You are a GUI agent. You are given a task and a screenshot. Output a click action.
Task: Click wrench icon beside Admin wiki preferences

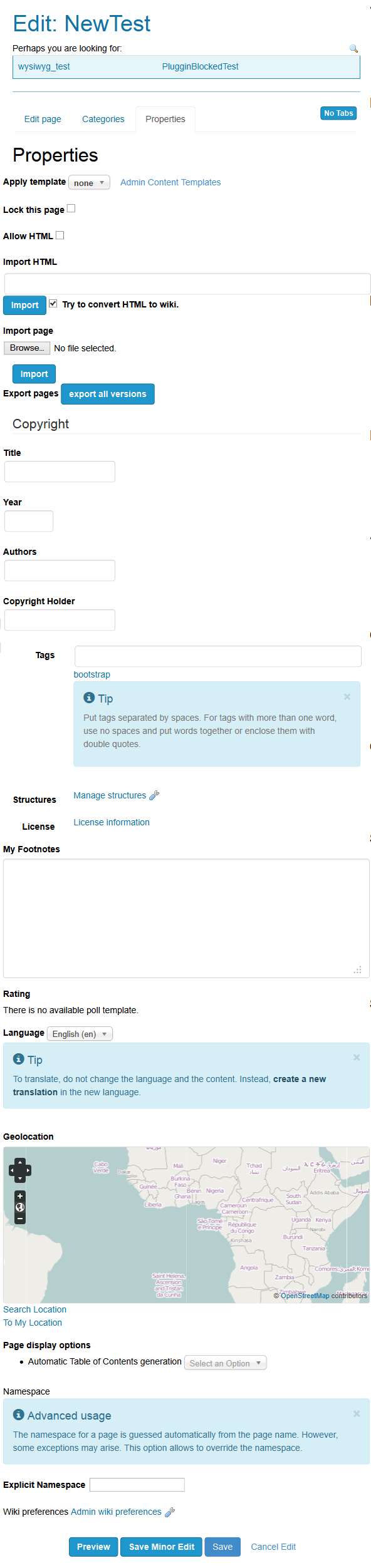coord(169,1512)
